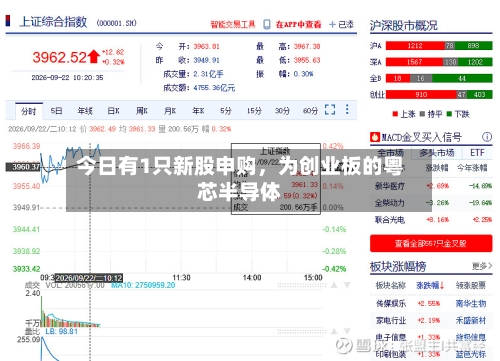The height and width of the screenshot is (361, 500).
Task: Click the MA10: 2750959.20 label
Action: pos(143,285)
